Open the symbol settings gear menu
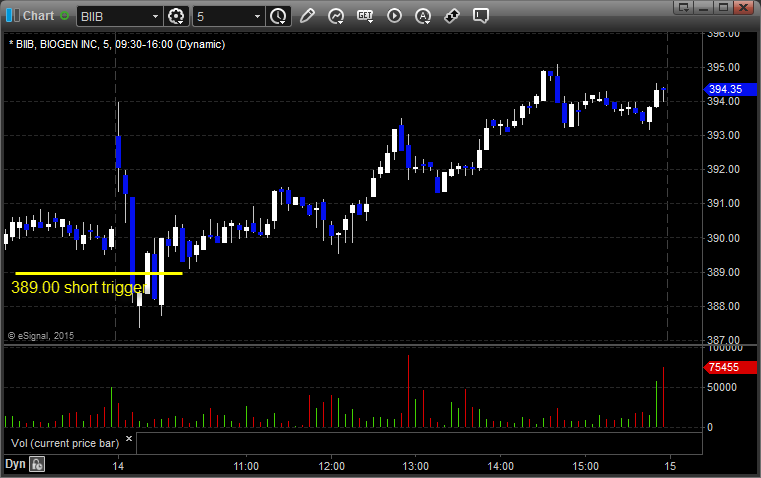 (x=176, y=16)
